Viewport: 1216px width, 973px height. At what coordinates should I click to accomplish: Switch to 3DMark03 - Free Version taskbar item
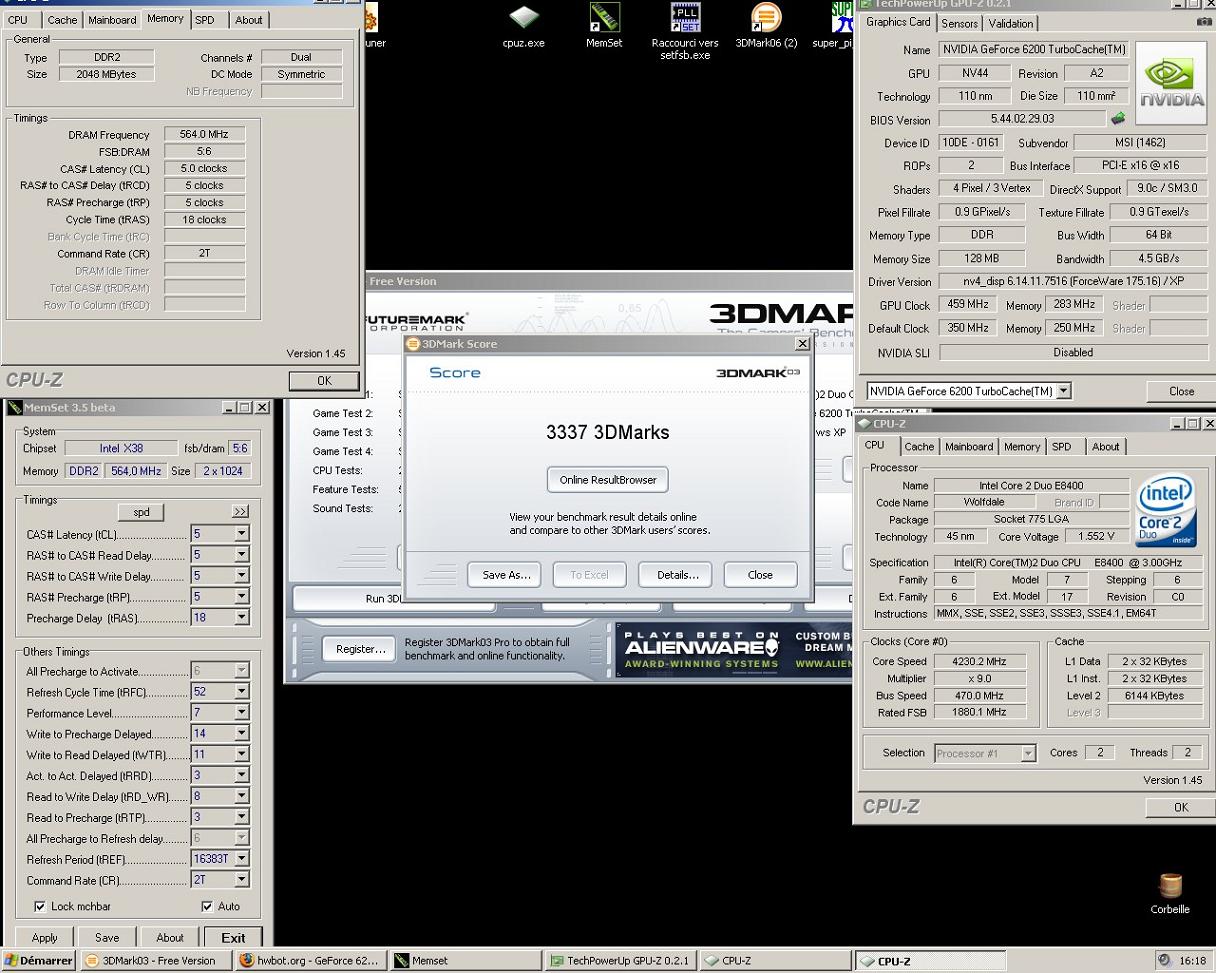coord(156,961)
